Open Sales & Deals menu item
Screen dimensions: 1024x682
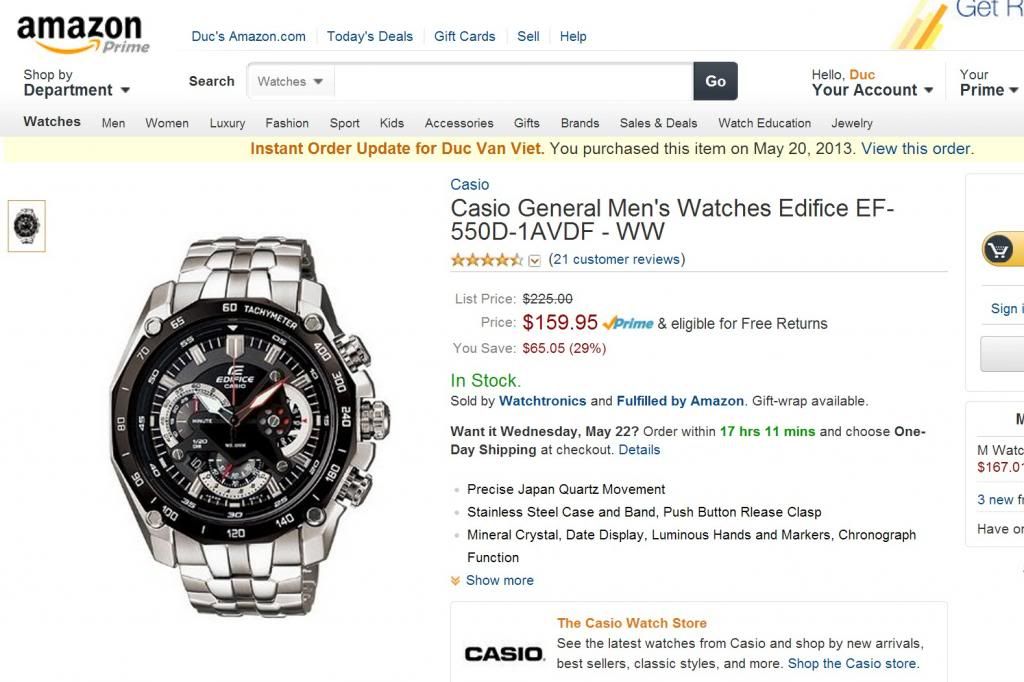click(x=658, y=123)
